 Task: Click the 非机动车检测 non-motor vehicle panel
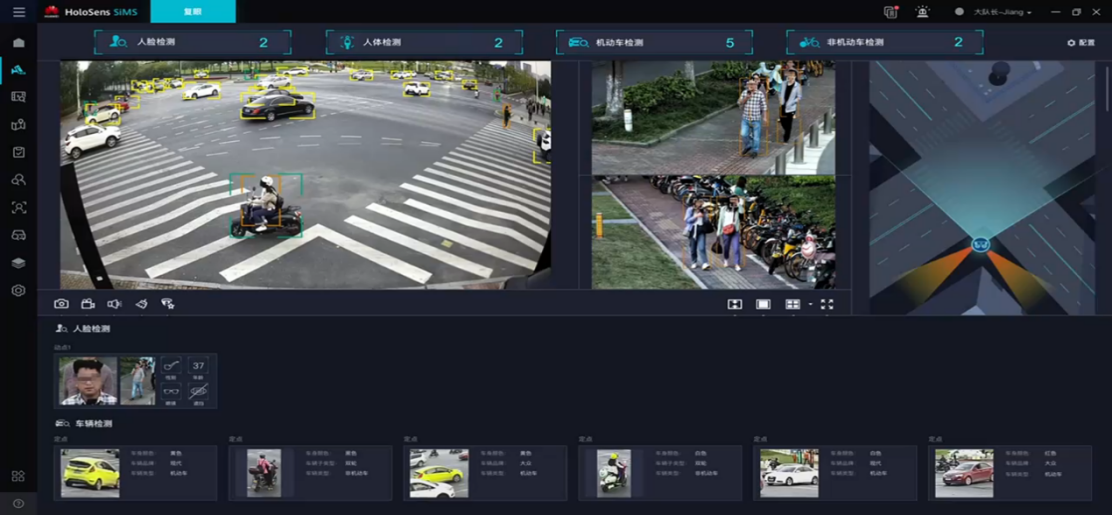click(x=884, y=43)
